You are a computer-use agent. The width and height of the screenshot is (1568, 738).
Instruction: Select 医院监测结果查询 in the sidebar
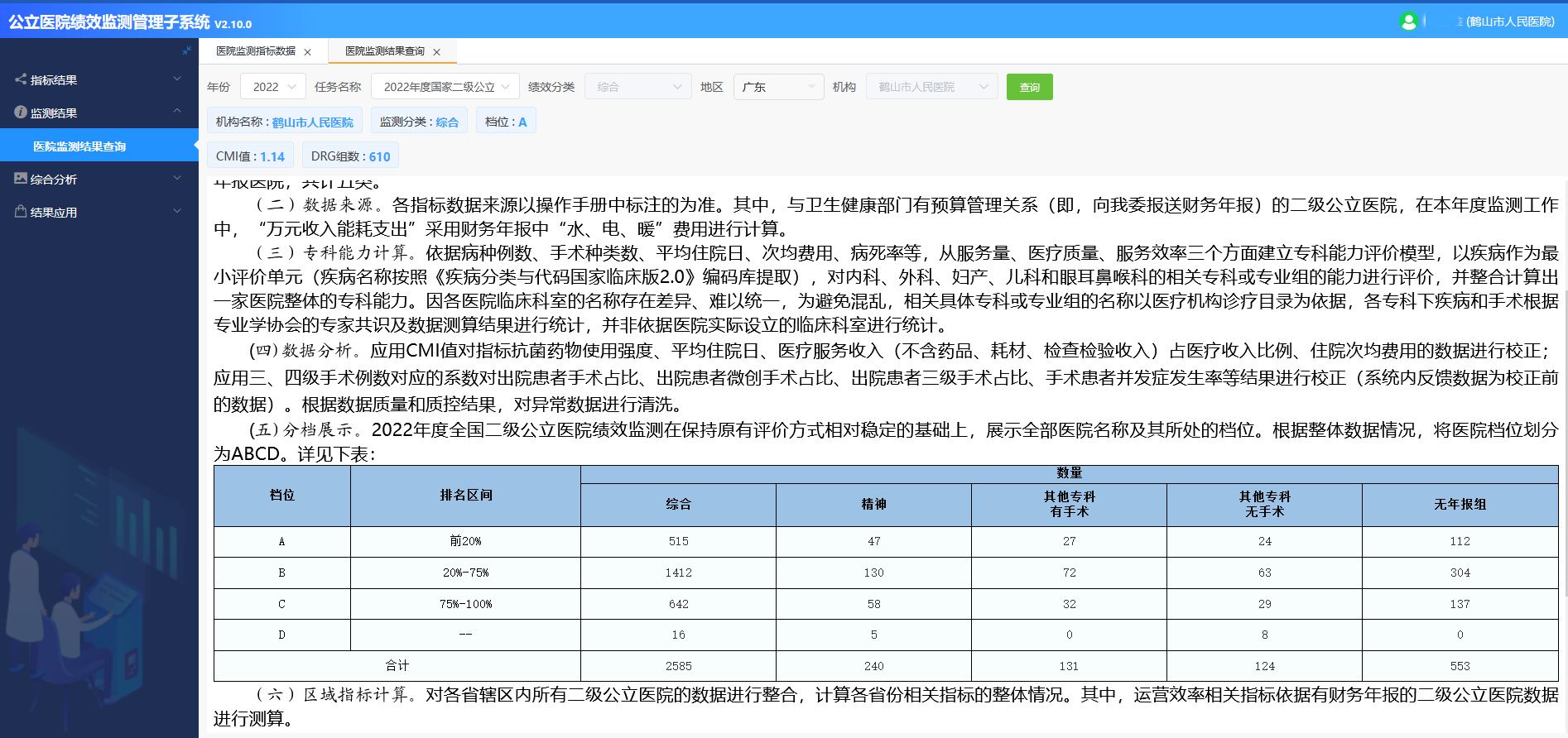tap(99, 146)
